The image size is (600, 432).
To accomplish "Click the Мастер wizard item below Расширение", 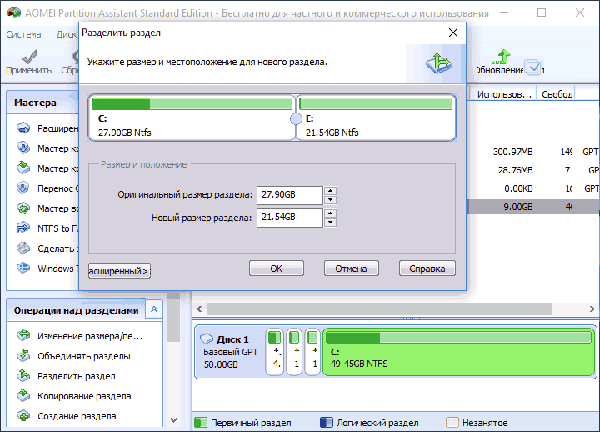I will [47, 148].
